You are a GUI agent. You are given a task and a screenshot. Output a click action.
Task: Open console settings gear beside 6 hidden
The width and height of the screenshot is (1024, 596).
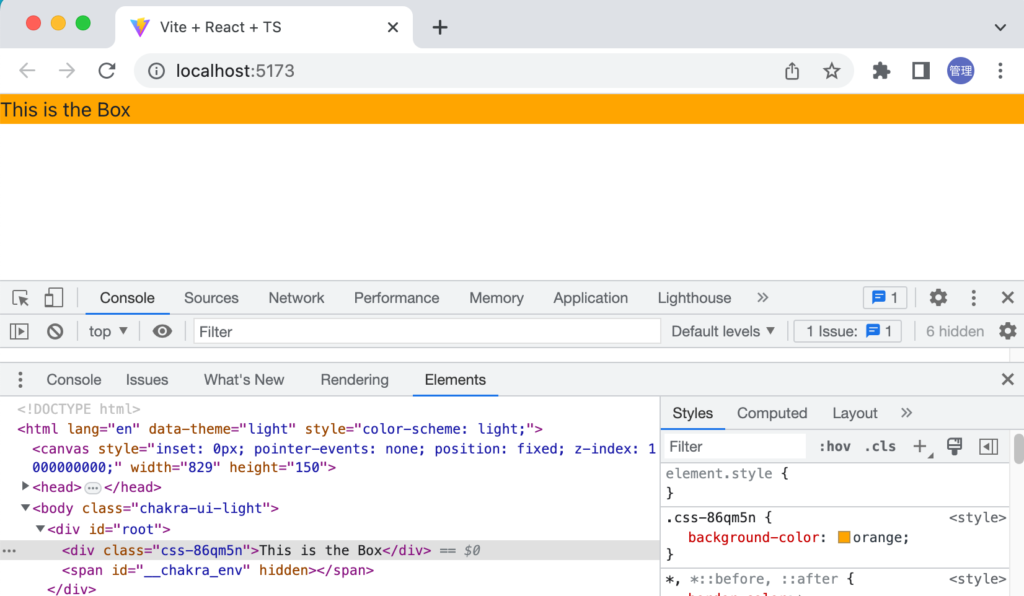pyautogui.click(x=1007, y=331)
